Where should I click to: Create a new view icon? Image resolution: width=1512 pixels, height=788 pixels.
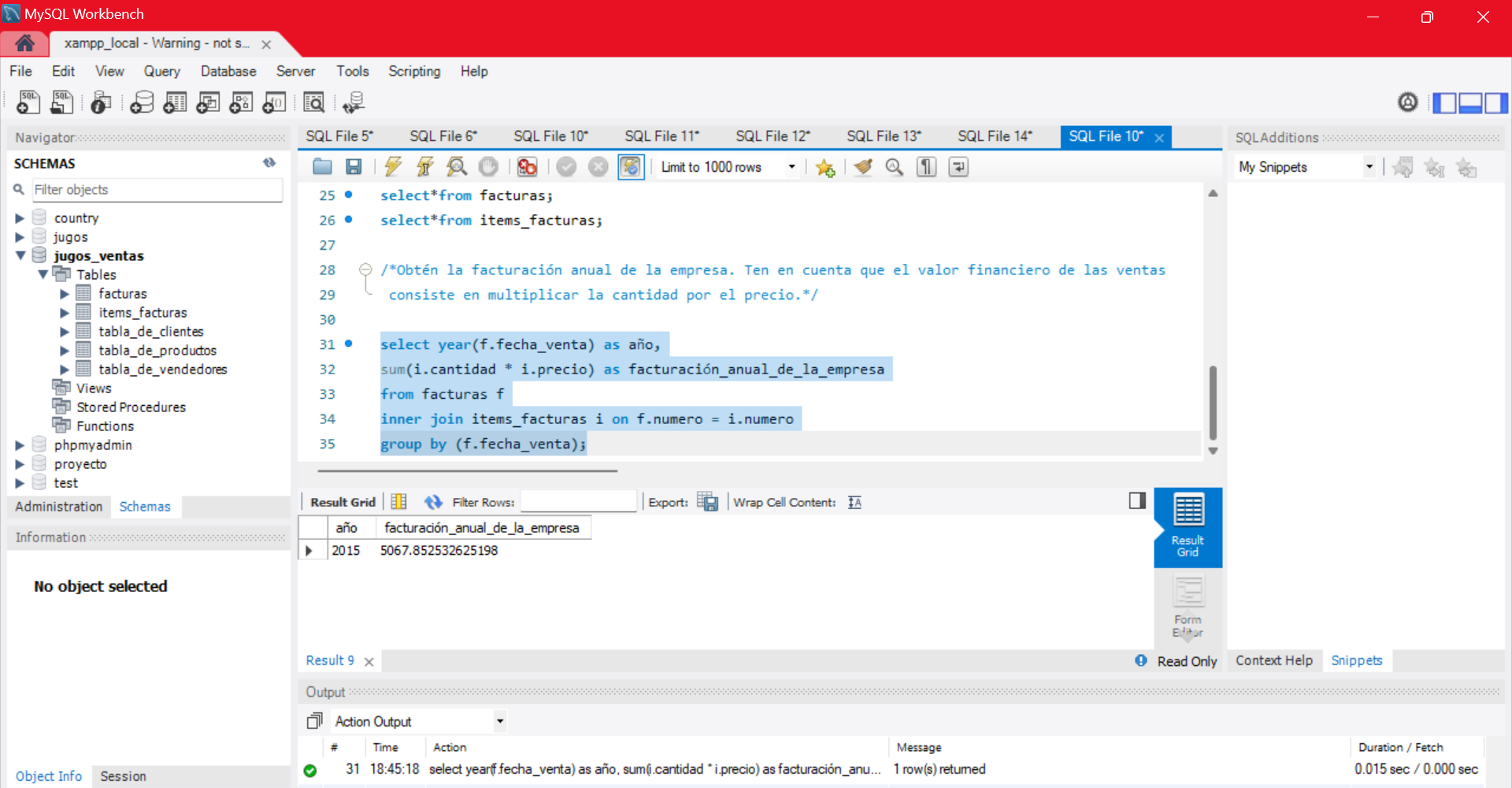click(x=208, y=102)
